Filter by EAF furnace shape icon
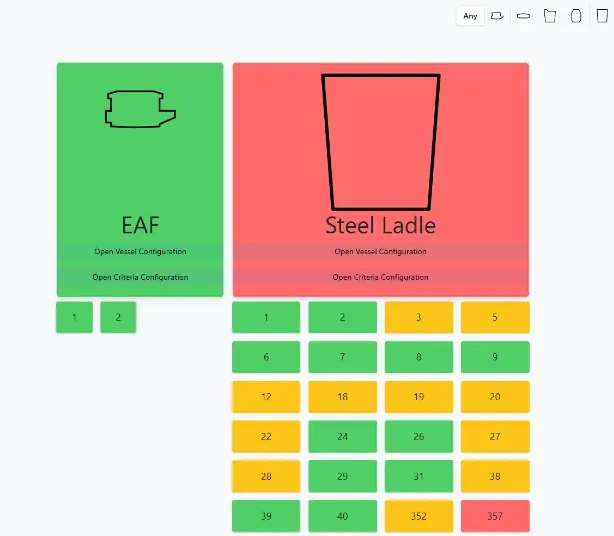 pyautogui.click(x=497, y=16)
